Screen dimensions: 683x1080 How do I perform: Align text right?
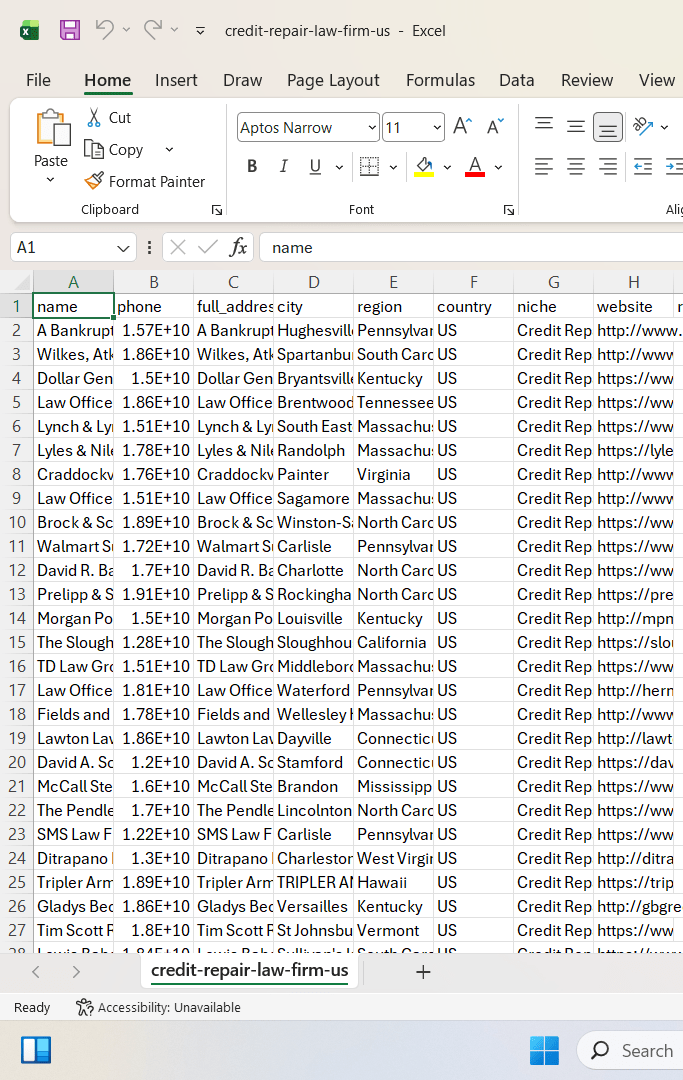(x=607, y=166)
